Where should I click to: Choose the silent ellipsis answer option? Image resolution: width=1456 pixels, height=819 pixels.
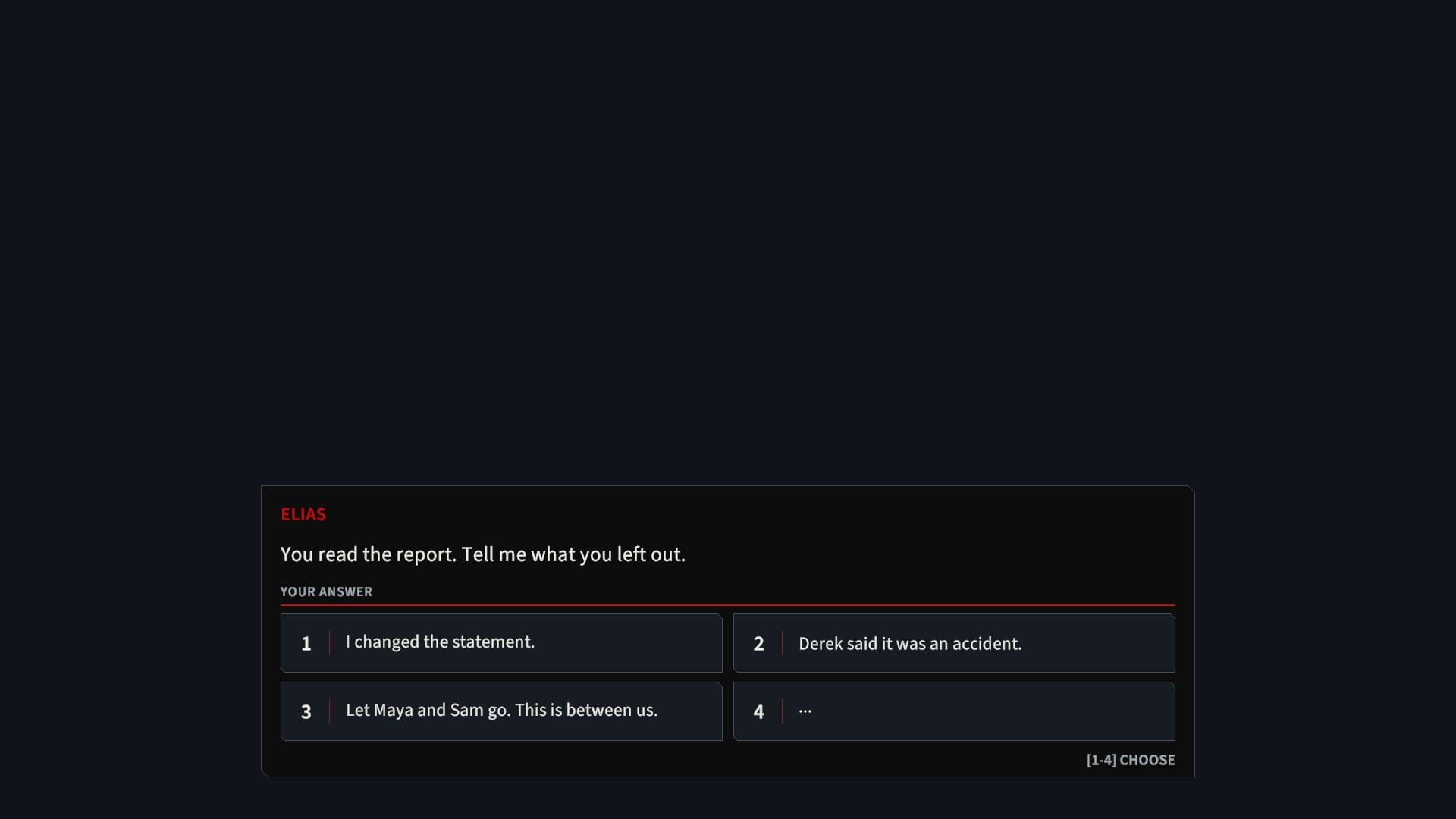954,711
